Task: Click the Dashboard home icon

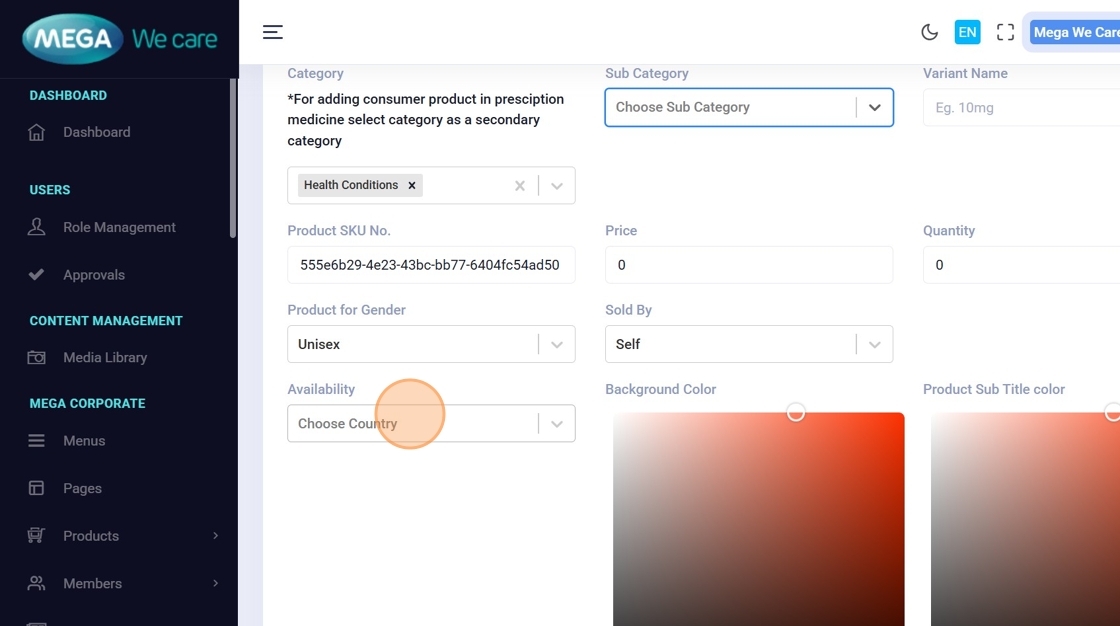Action: (37, 132)
